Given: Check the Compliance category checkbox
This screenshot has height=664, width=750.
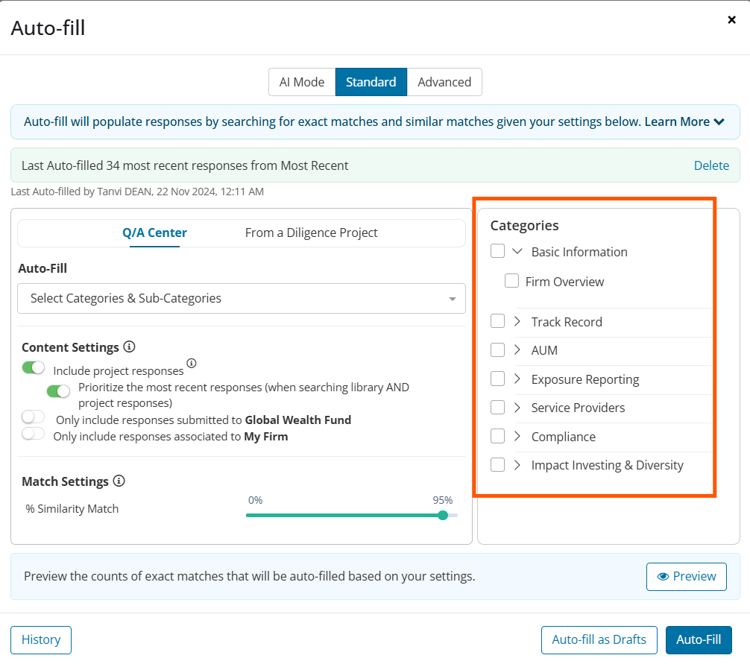Looking at the screenshot, I should pyautogui.click(x=497, y=436).
